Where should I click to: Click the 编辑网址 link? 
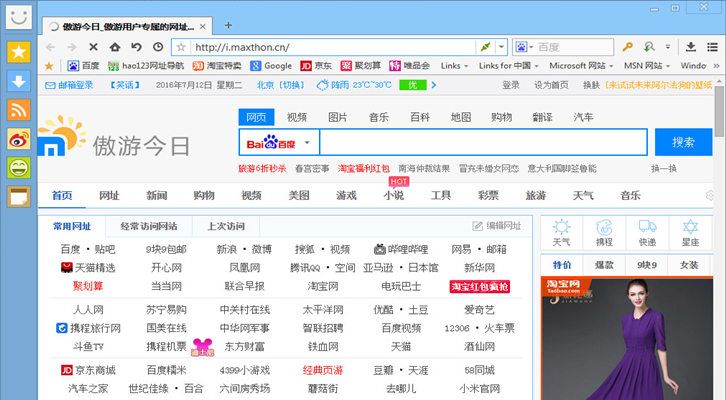point(496,226)
